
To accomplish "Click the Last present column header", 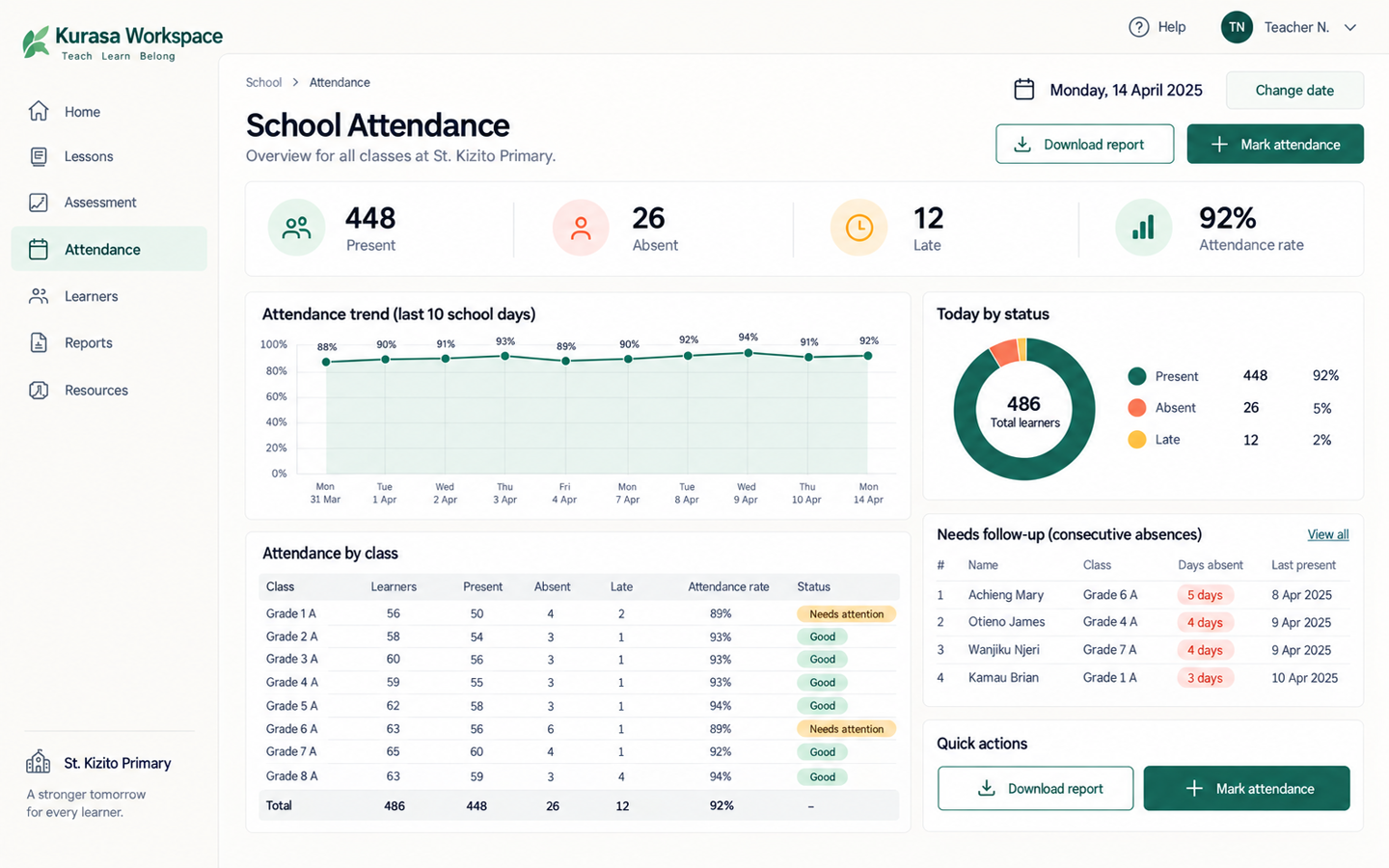I will (x=1303, y=565).
